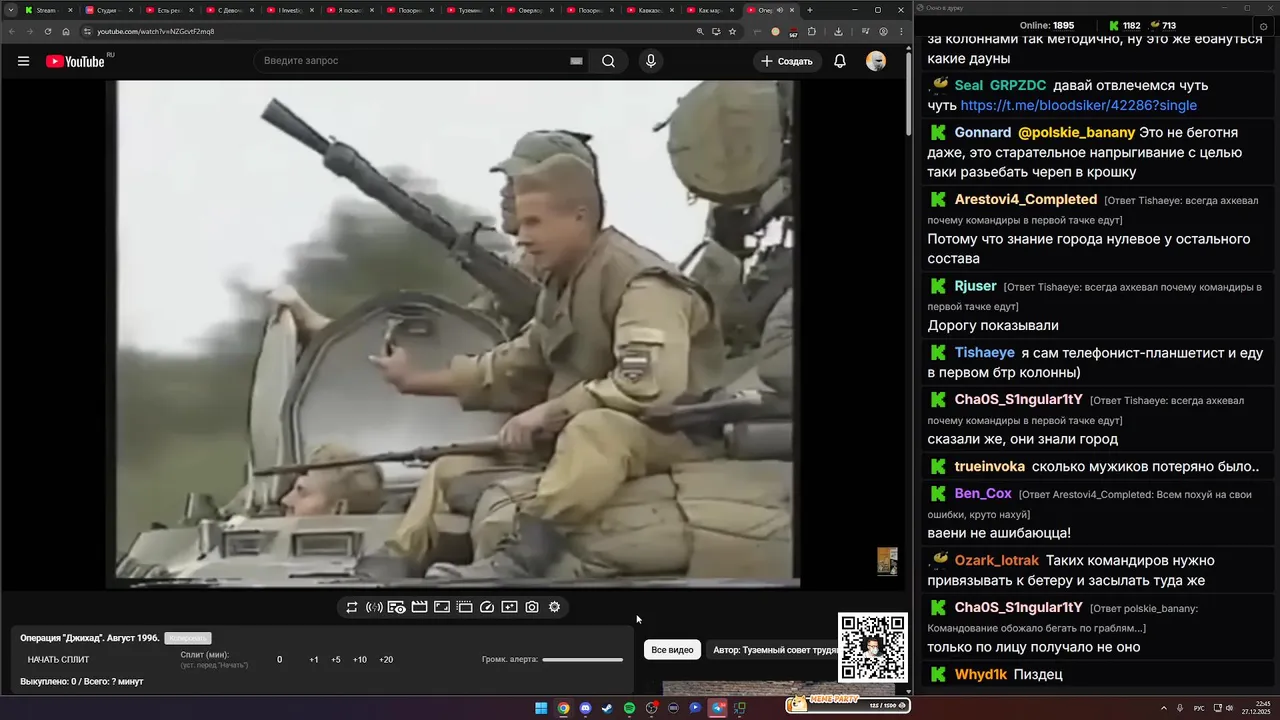Open the YouTube account avatar menu
This screenshot has width=1280, height=720.
pyautogui.click(x=876, y=61)
